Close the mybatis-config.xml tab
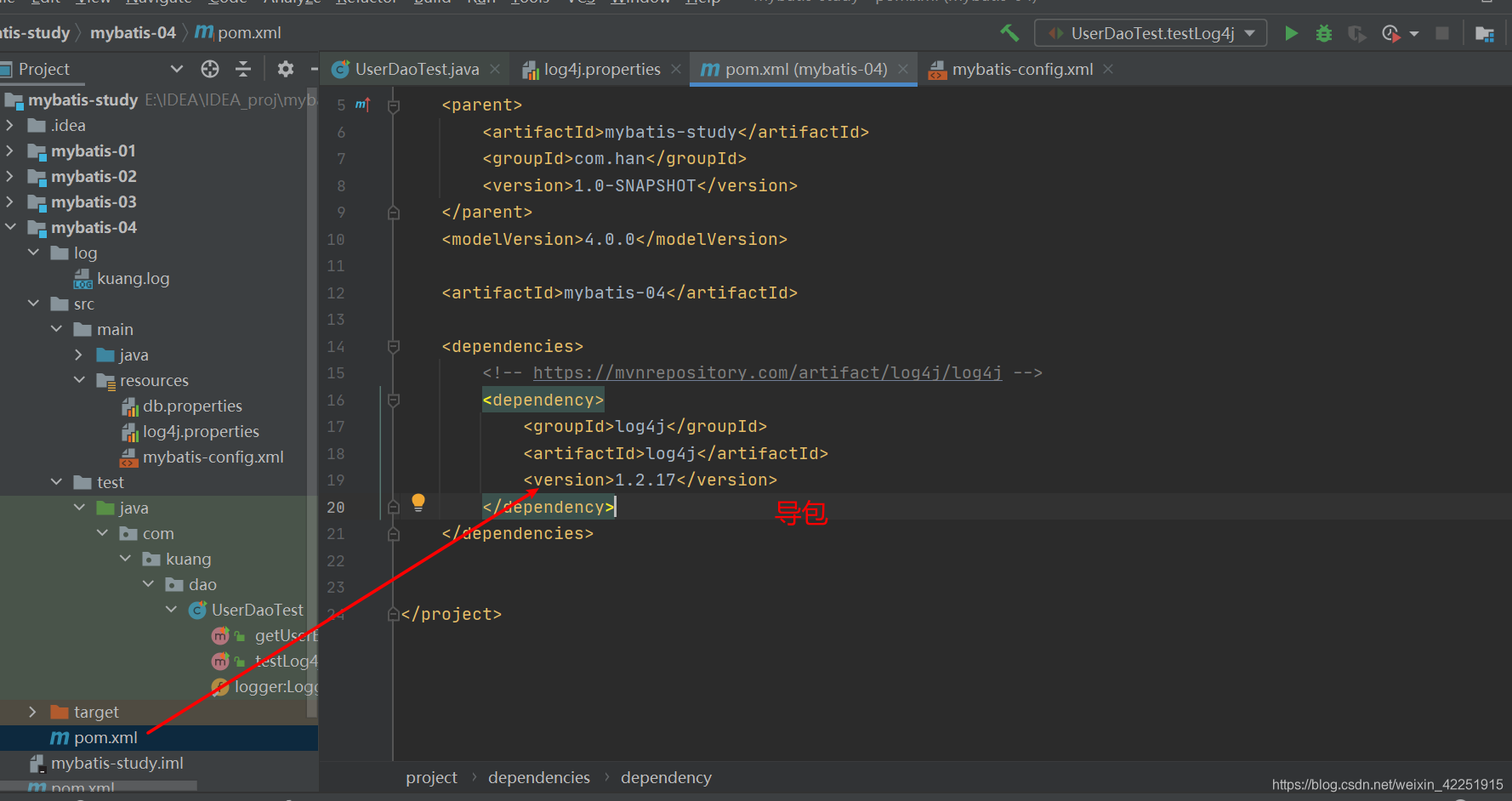This screenshot has height=801, width=1512. tap(1108, 69)
